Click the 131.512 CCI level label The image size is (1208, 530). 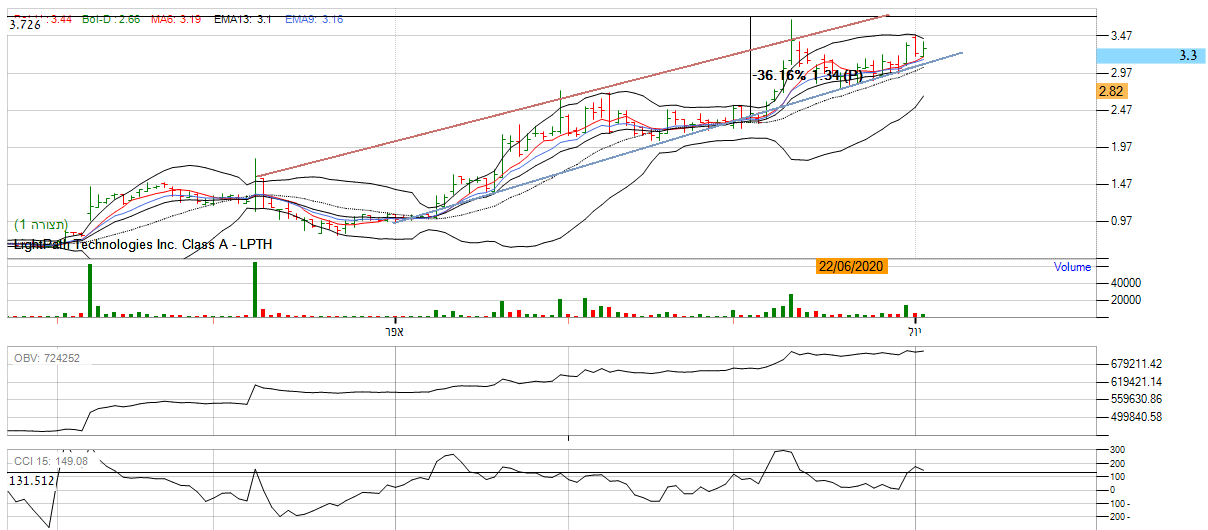(31, 481)
